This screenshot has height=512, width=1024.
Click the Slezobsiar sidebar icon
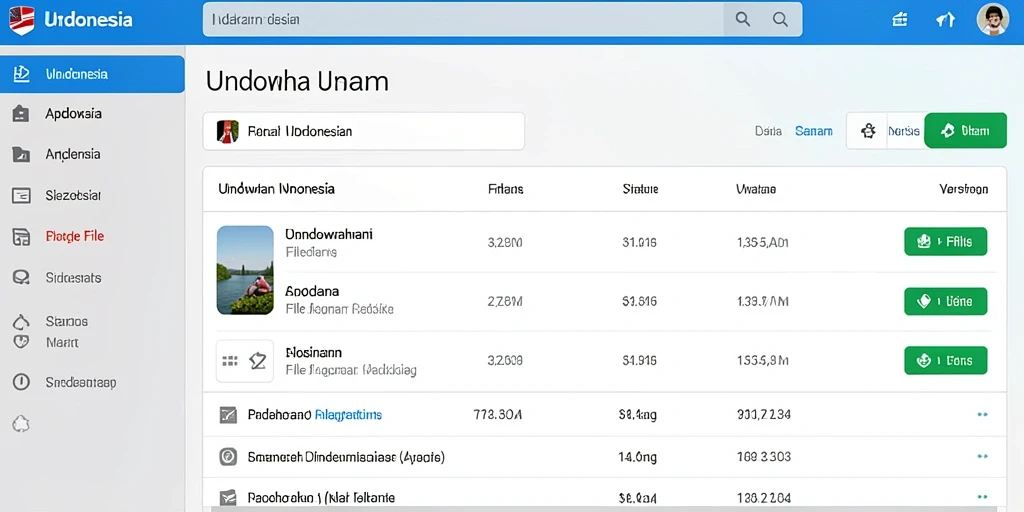tap(21, 195)
